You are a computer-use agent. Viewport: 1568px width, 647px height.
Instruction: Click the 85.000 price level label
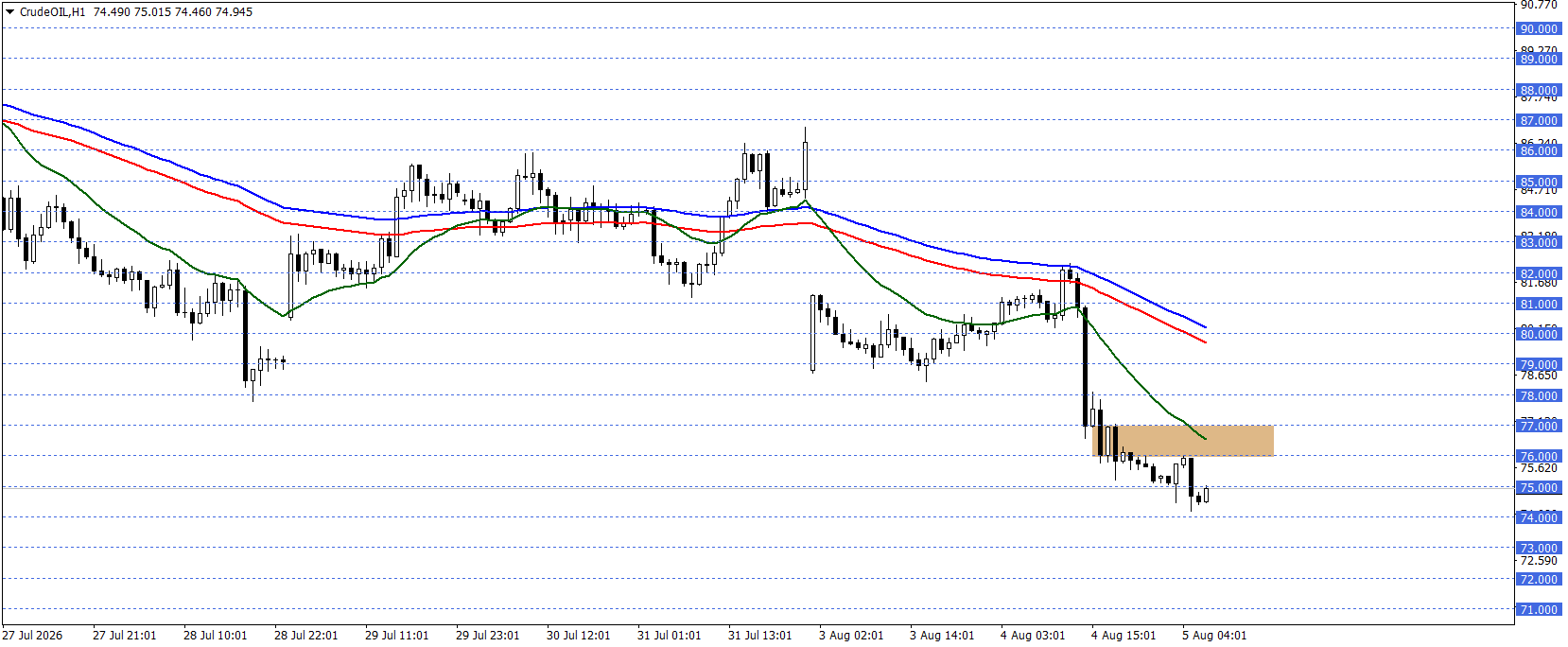1539,183
